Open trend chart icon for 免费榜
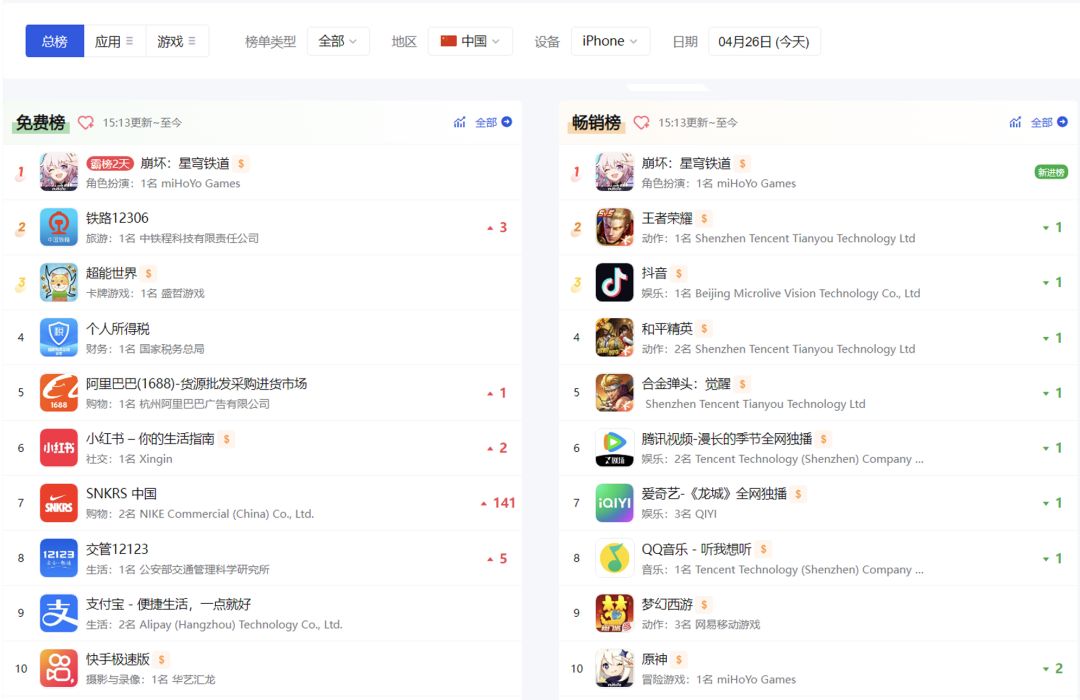The image size is (1080, 700). (459, 122)
